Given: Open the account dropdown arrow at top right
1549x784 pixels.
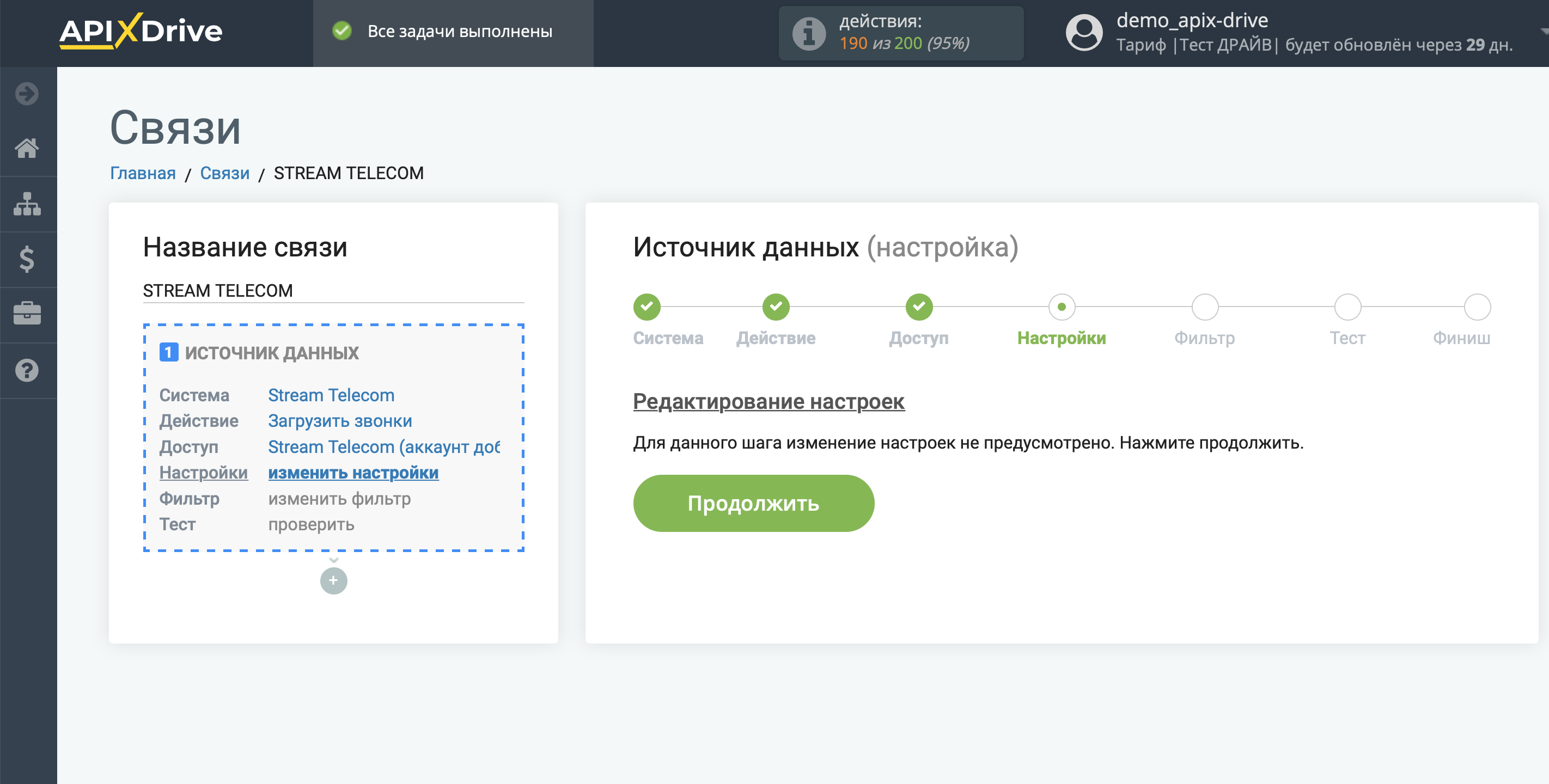Looking at the screenshot, I should tap(1544, 30).
